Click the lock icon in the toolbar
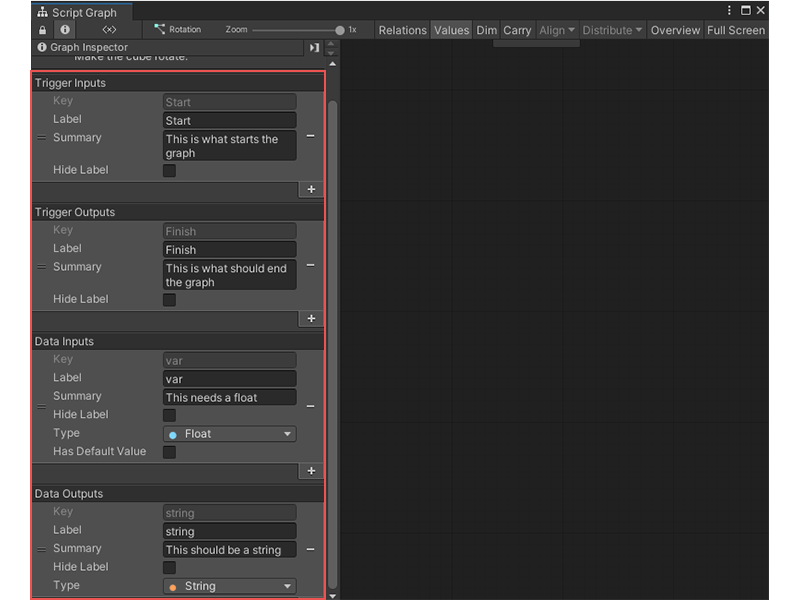 click(41, 29)
